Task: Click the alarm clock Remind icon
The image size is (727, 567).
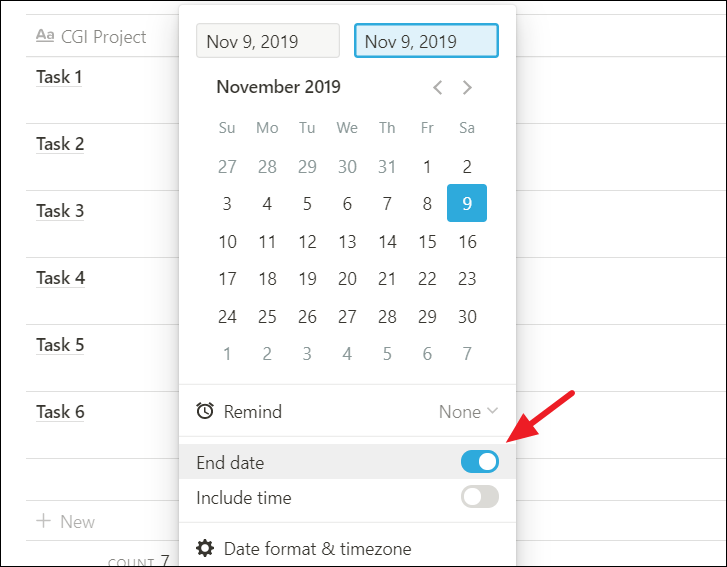Action: tap(205, 411)
